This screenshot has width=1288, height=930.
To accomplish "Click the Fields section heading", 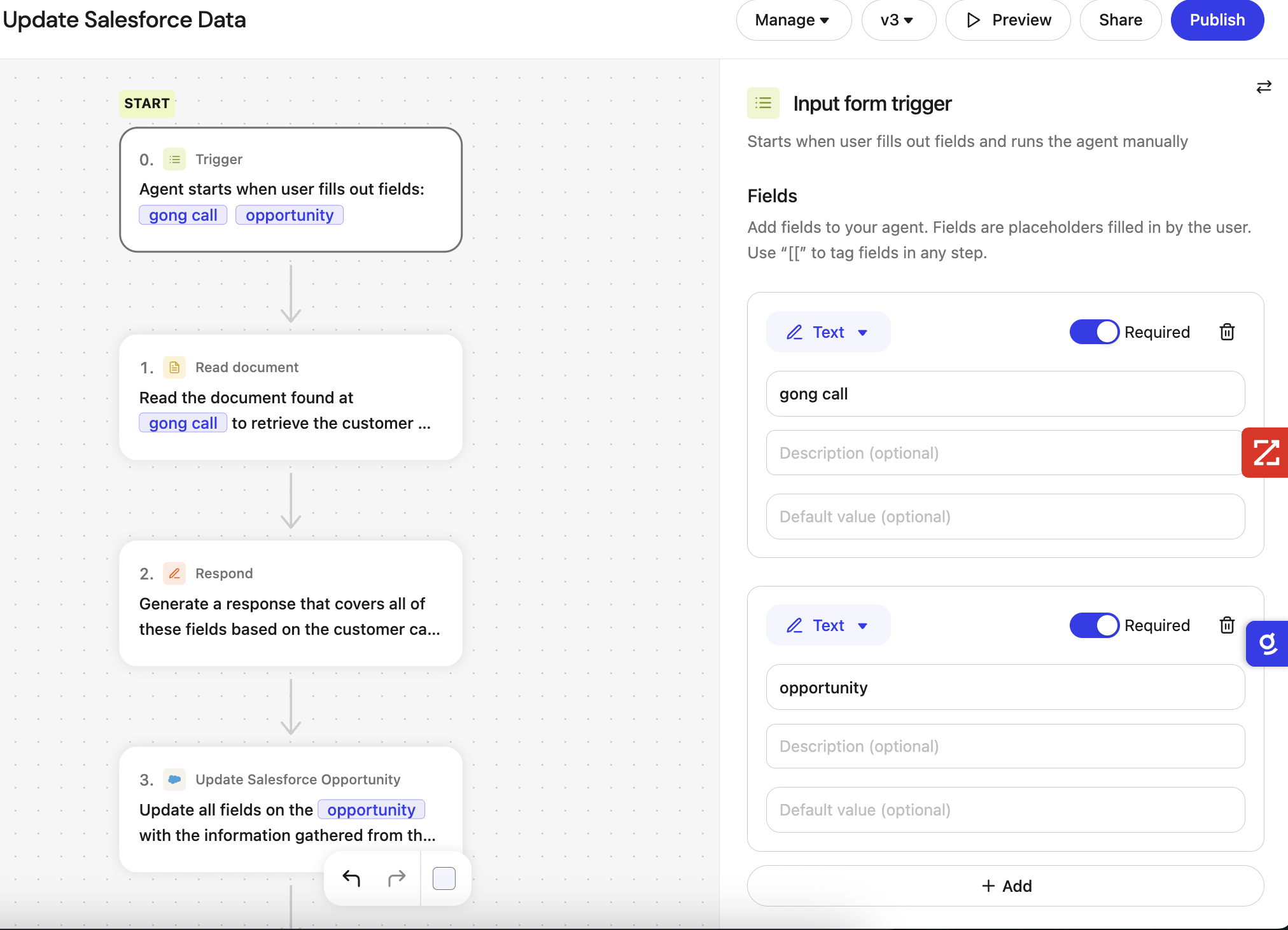I will (772, 196).
